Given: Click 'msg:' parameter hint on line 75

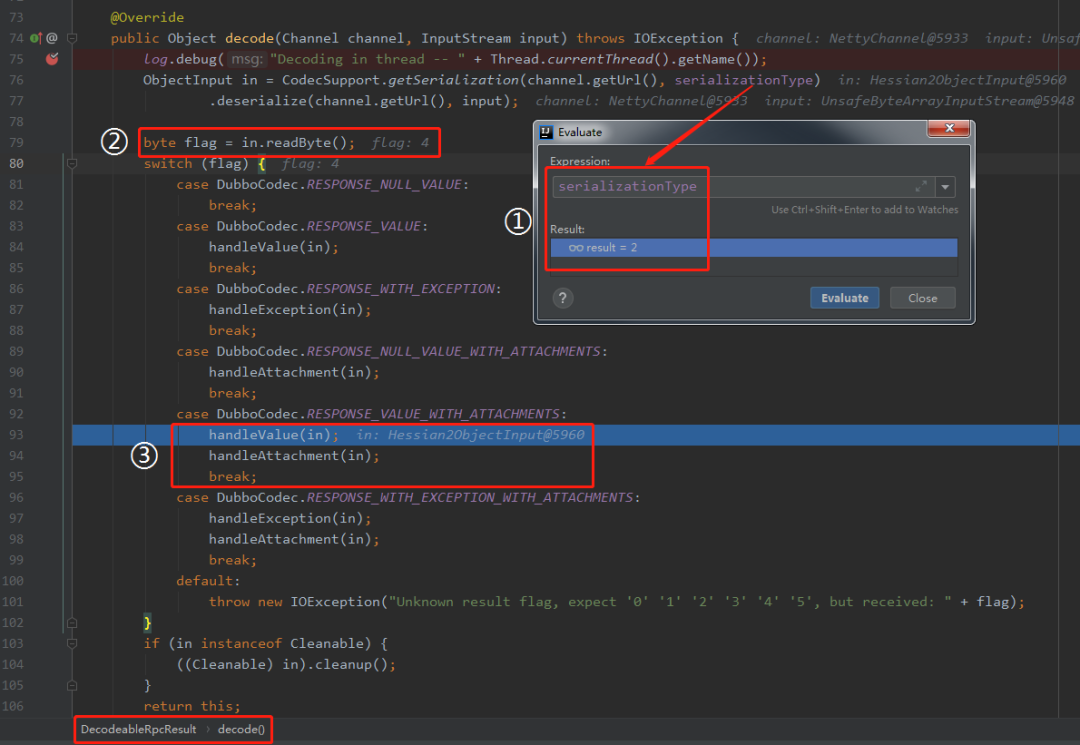Looking at the screenshot, I should [246, 59].
